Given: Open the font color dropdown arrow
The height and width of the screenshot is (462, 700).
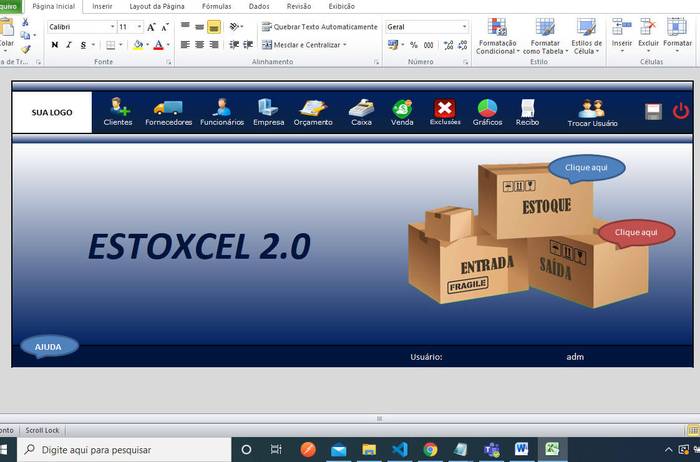Looking at the screenshot, I should click(x=168, y=45).
